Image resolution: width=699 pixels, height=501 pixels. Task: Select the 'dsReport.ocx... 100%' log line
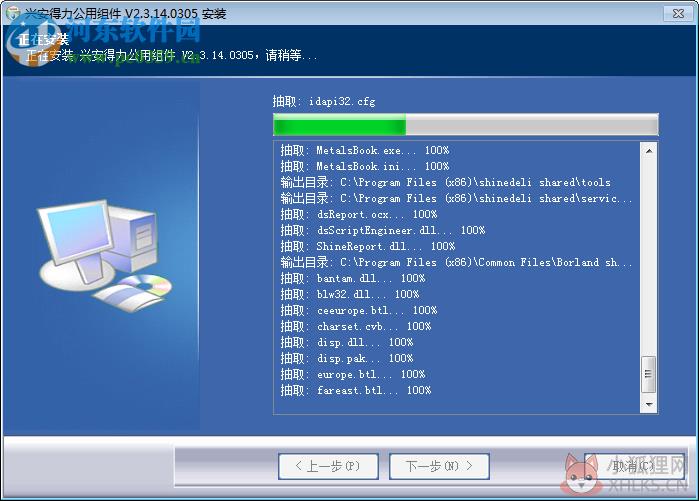point(359,214)
